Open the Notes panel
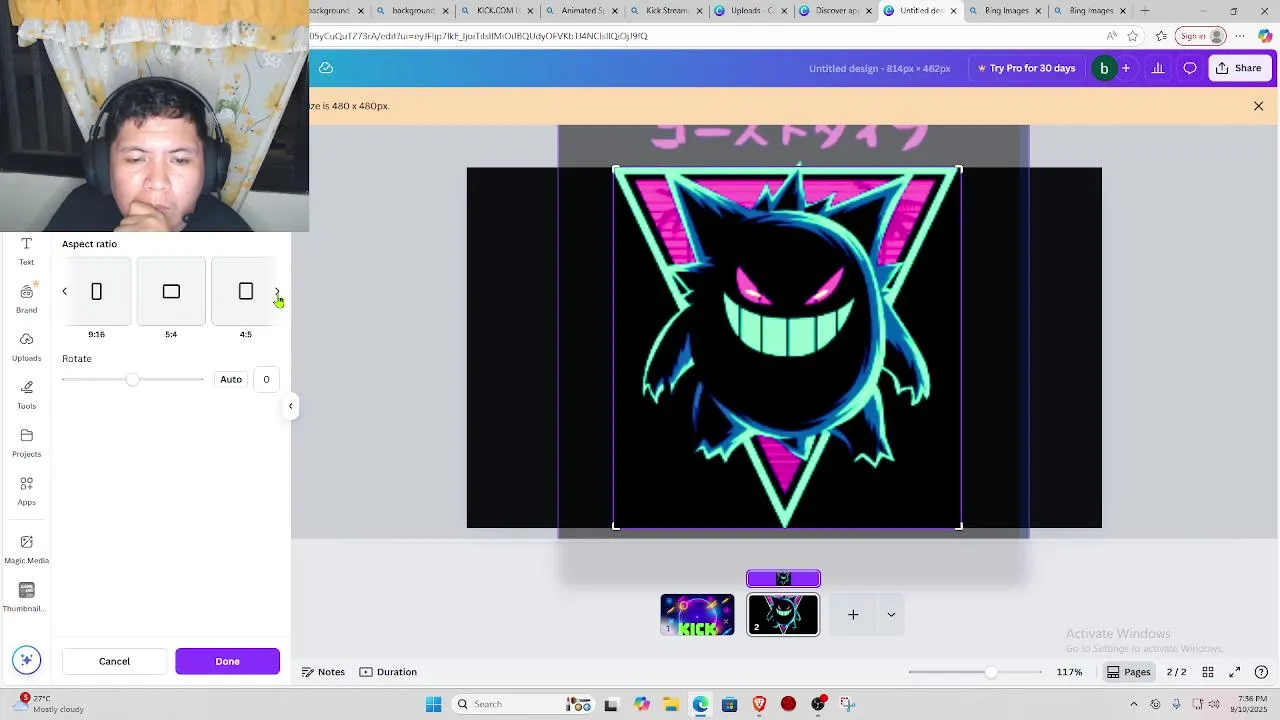1280x720 pixels. click(323, 672)
